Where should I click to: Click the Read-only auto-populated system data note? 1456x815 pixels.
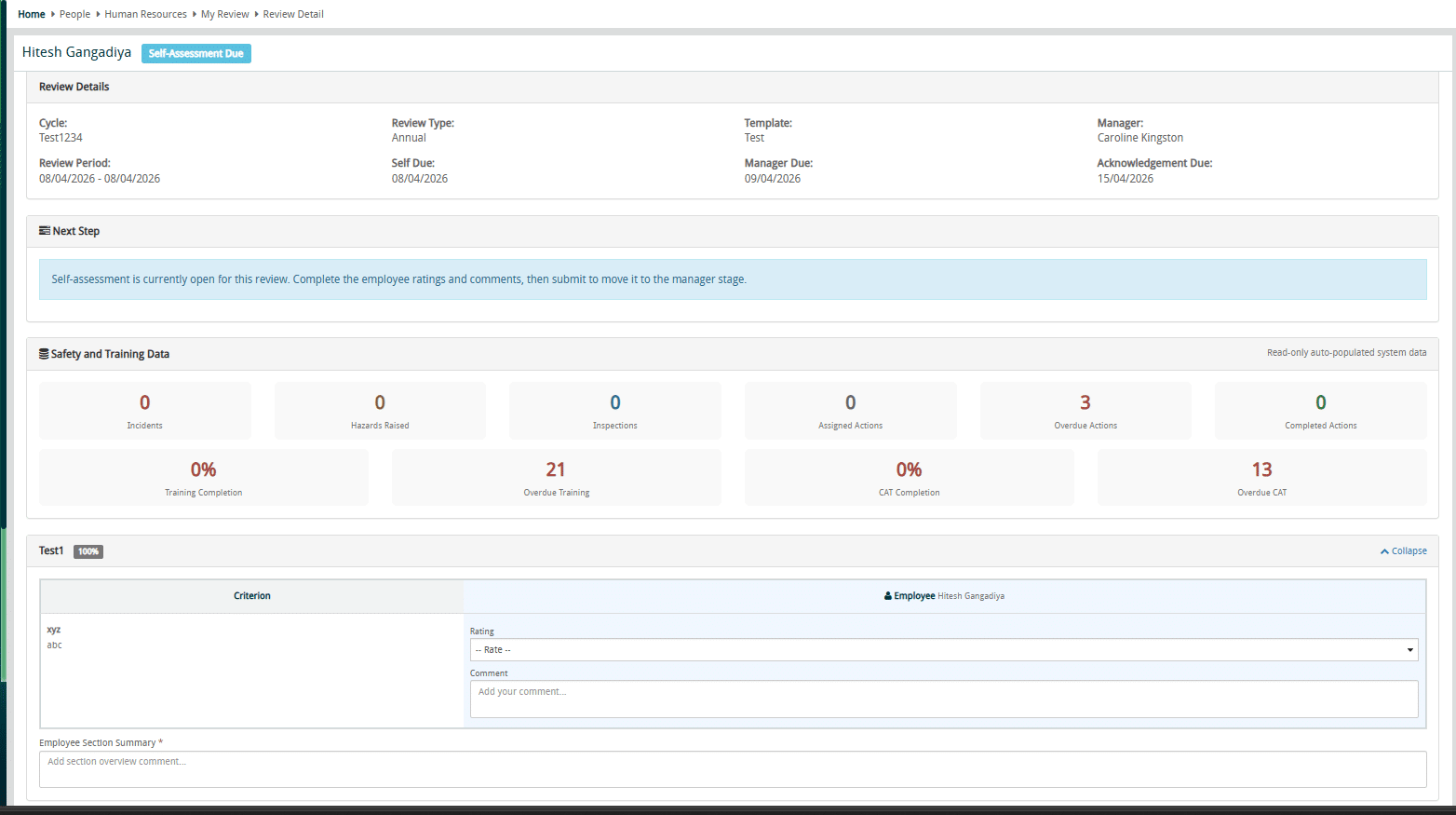pyautogui.click(x=1346, y=353)
